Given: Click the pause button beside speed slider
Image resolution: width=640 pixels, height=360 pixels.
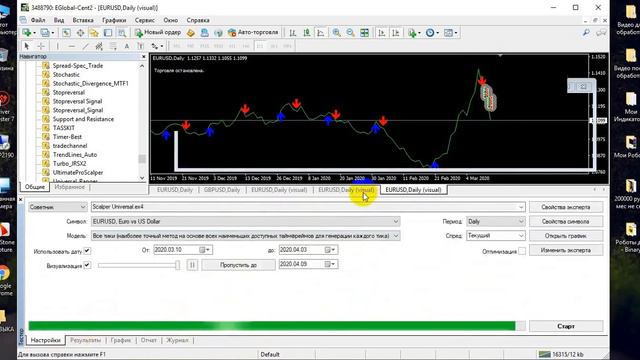Looking at the screenshot, I should click(x=192, y=265).
